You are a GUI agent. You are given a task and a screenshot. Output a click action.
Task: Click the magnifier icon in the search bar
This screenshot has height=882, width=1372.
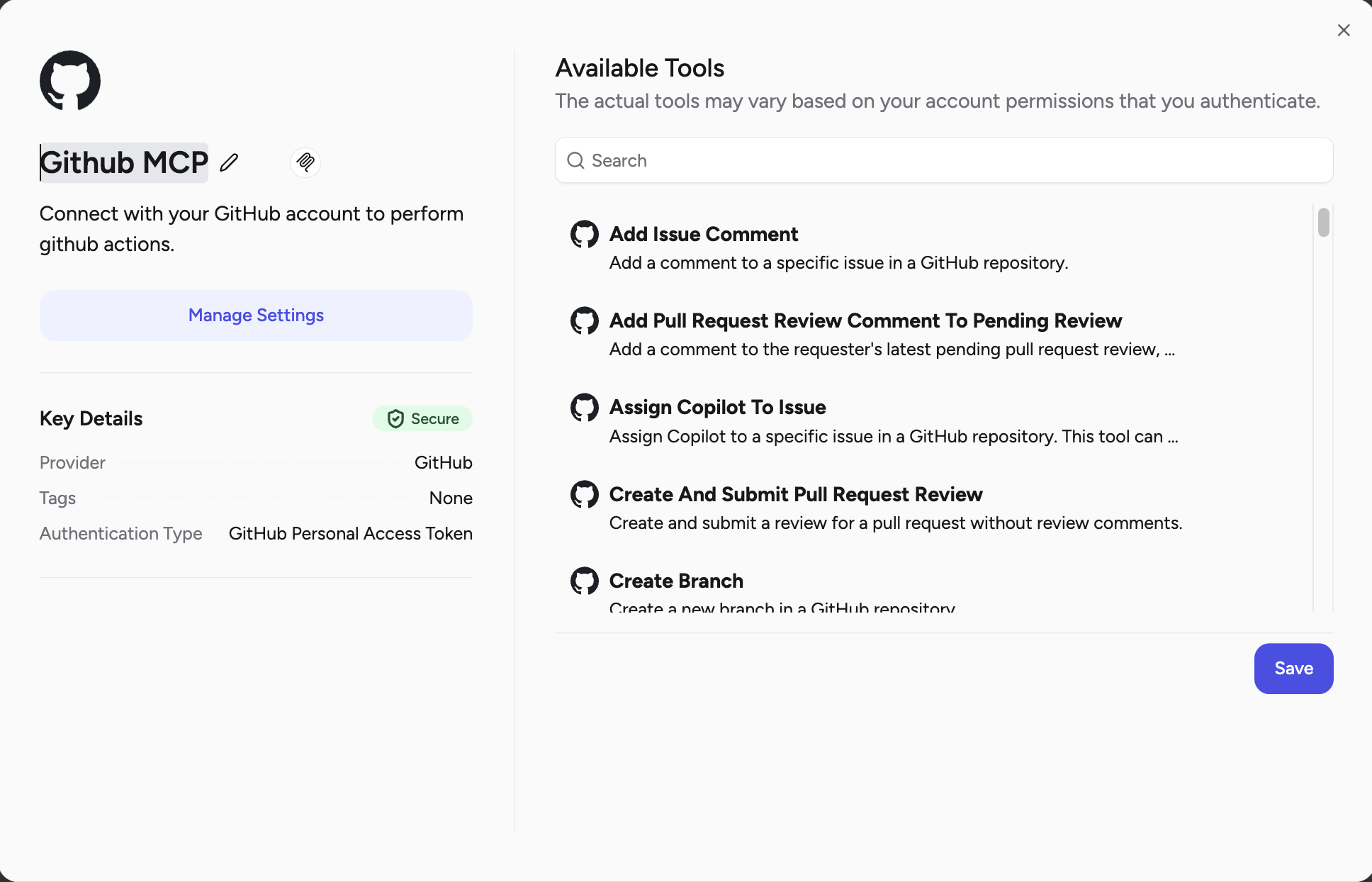click(x=575, y=161)
